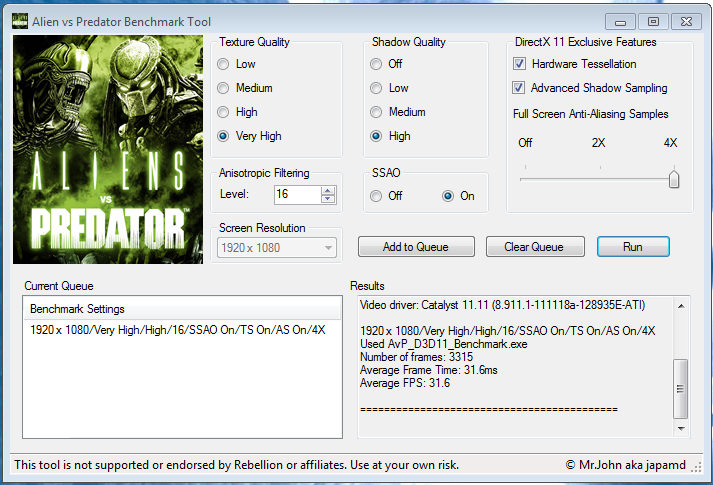Open the Screen Resolution dropdown
Image resolution: width=713 pixels, height=485 pixels.
(x=277, y=248)
